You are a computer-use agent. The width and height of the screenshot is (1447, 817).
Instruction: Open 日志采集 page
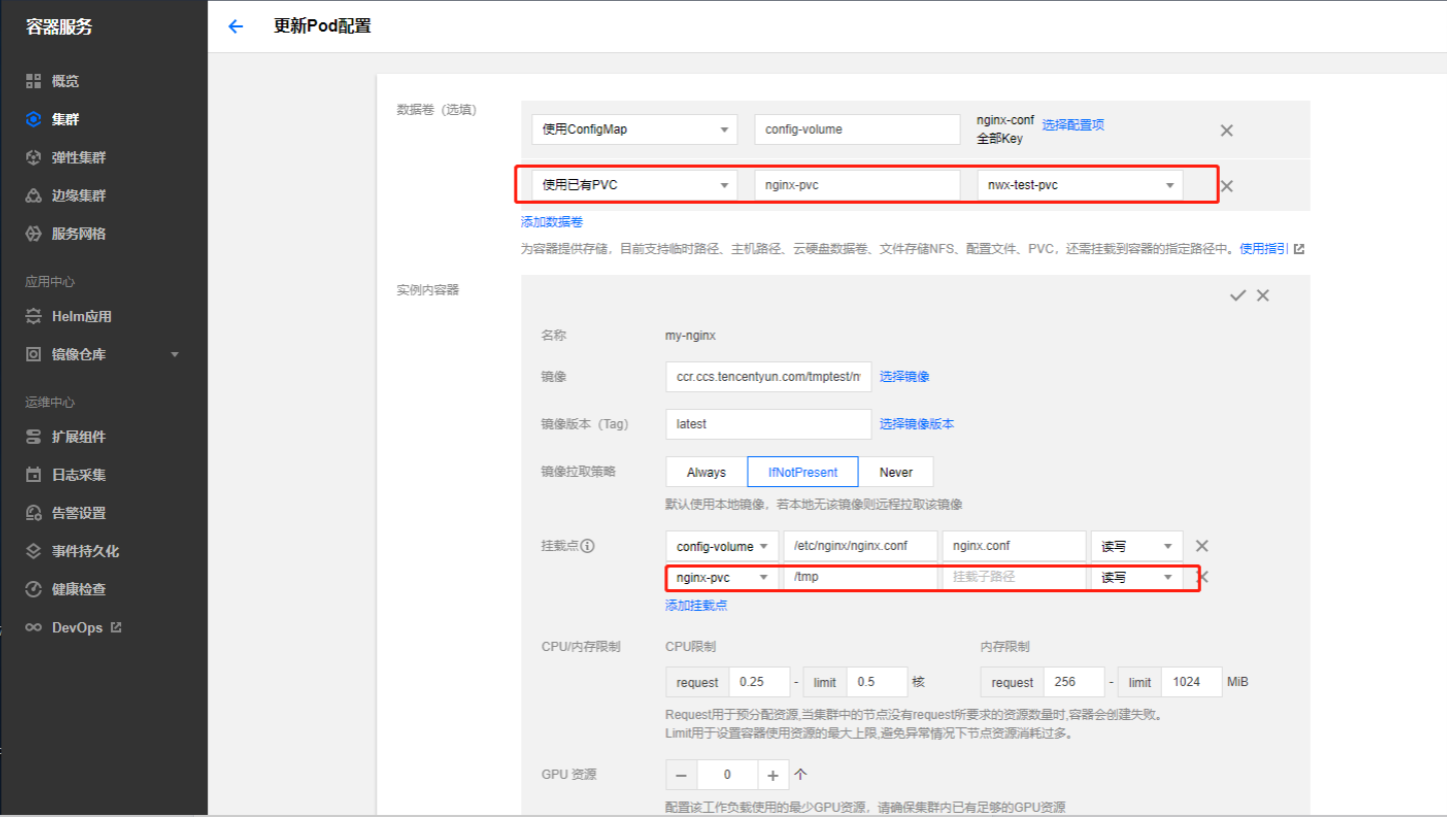[79, 475]
